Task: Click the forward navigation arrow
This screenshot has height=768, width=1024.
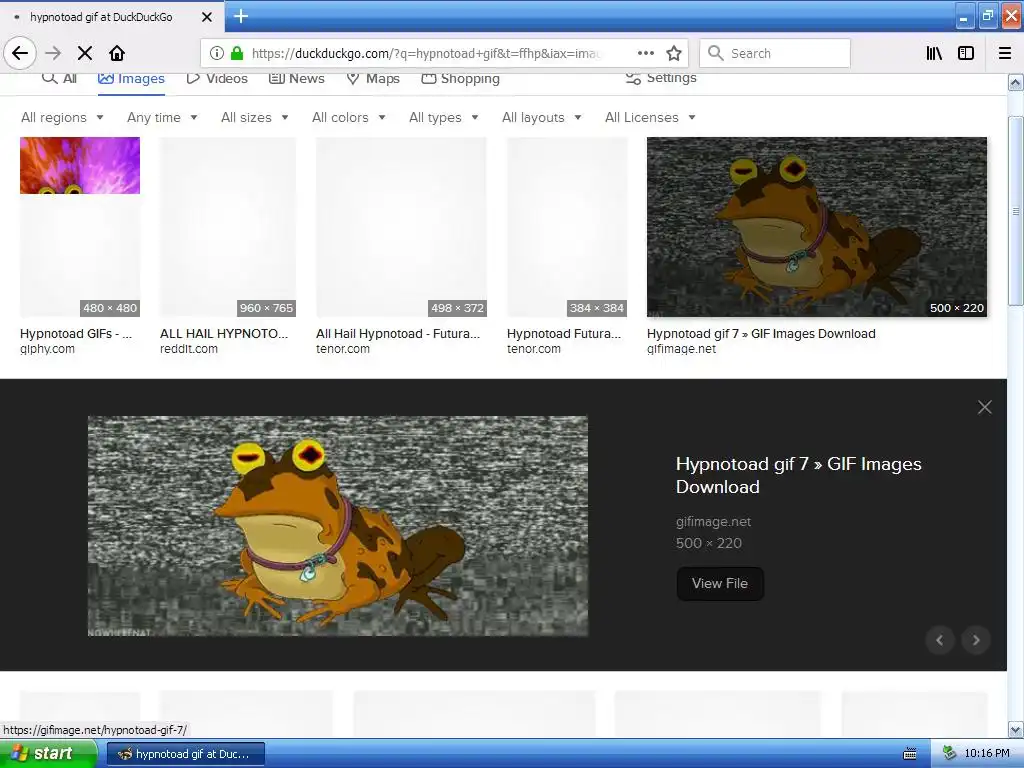Action: 53,53
